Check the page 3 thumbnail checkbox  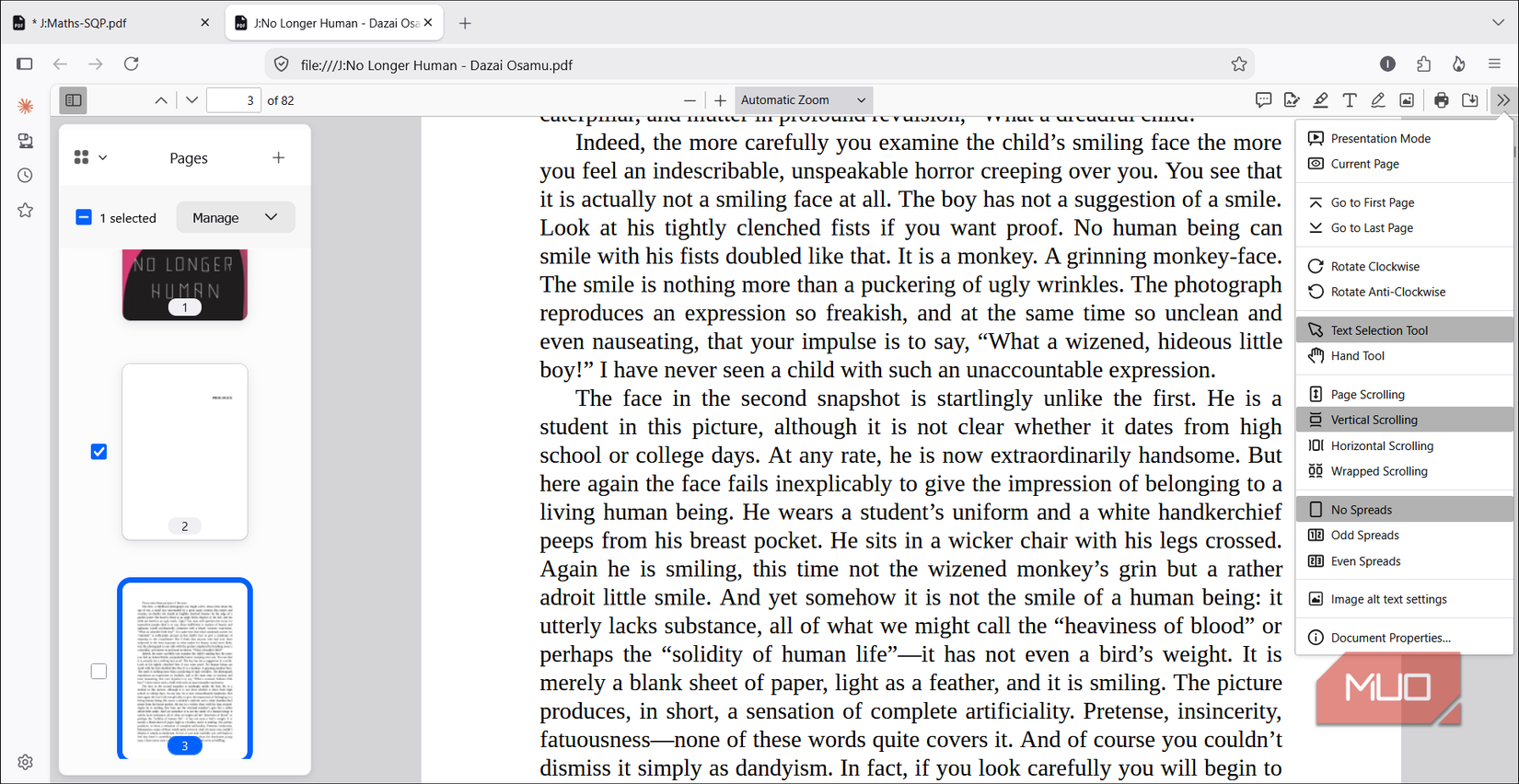click(99, 671)
